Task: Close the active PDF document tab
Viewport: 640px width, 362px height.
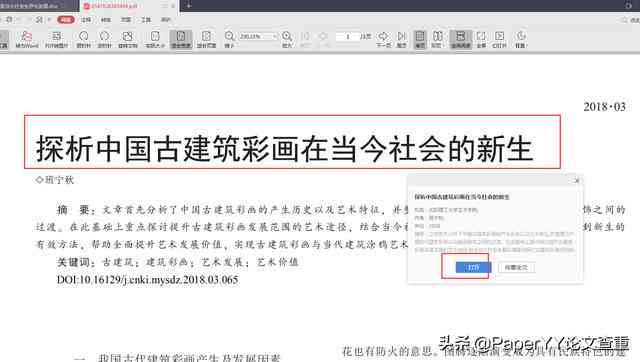Action: (x=173, y=6)
